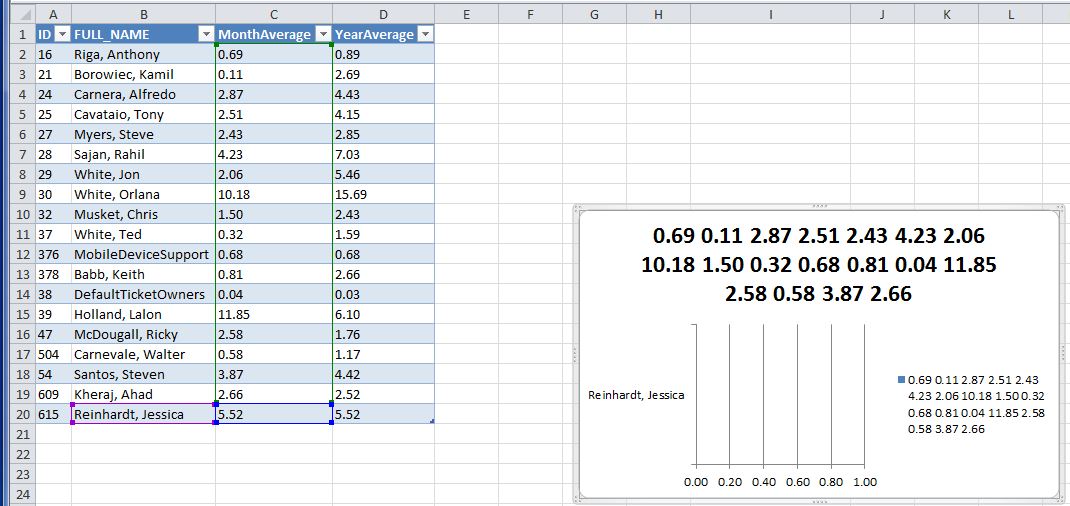Click ID cell 504

53,354
